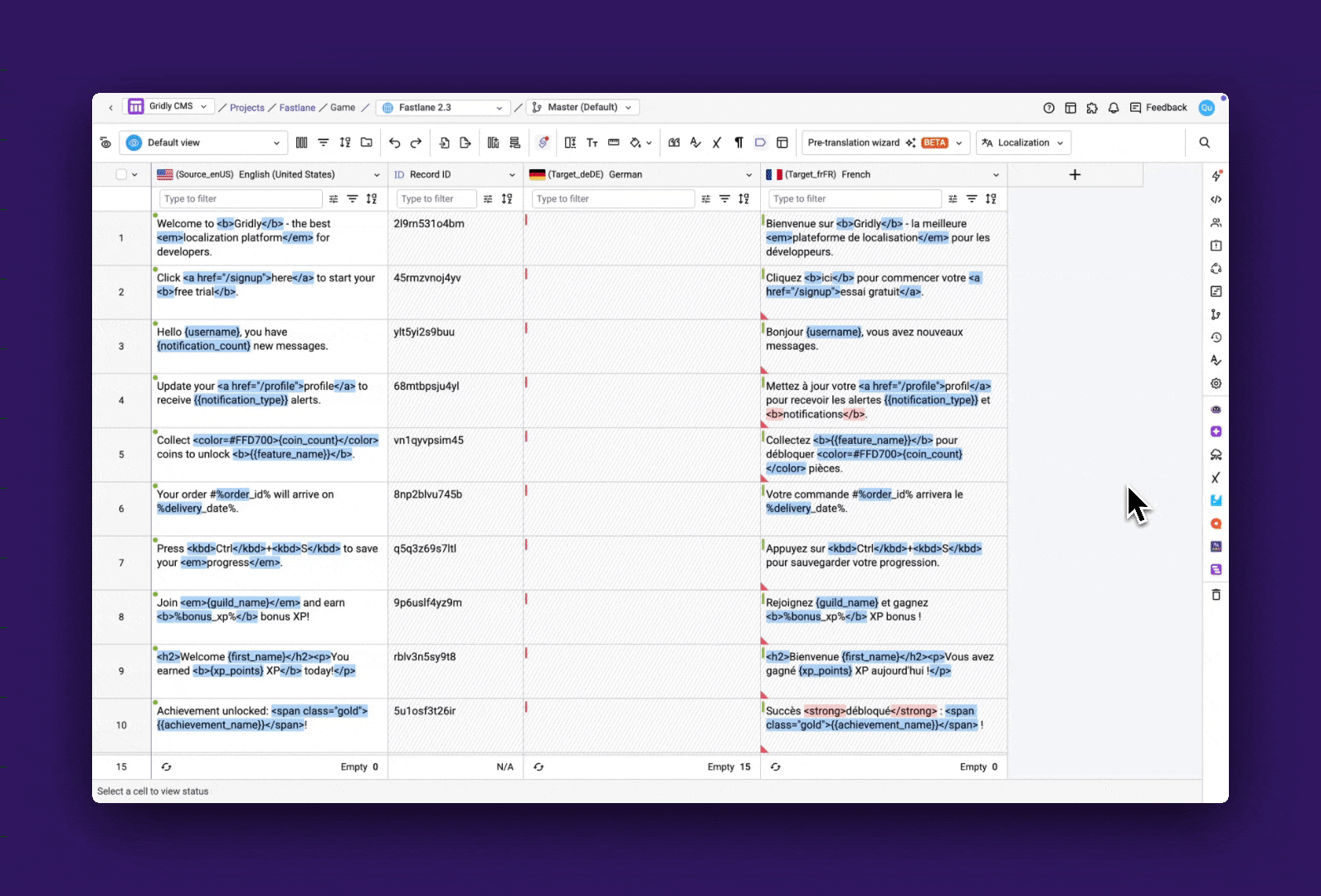
Task: Expand the Default view selector
Action: (x=204, y=143)
